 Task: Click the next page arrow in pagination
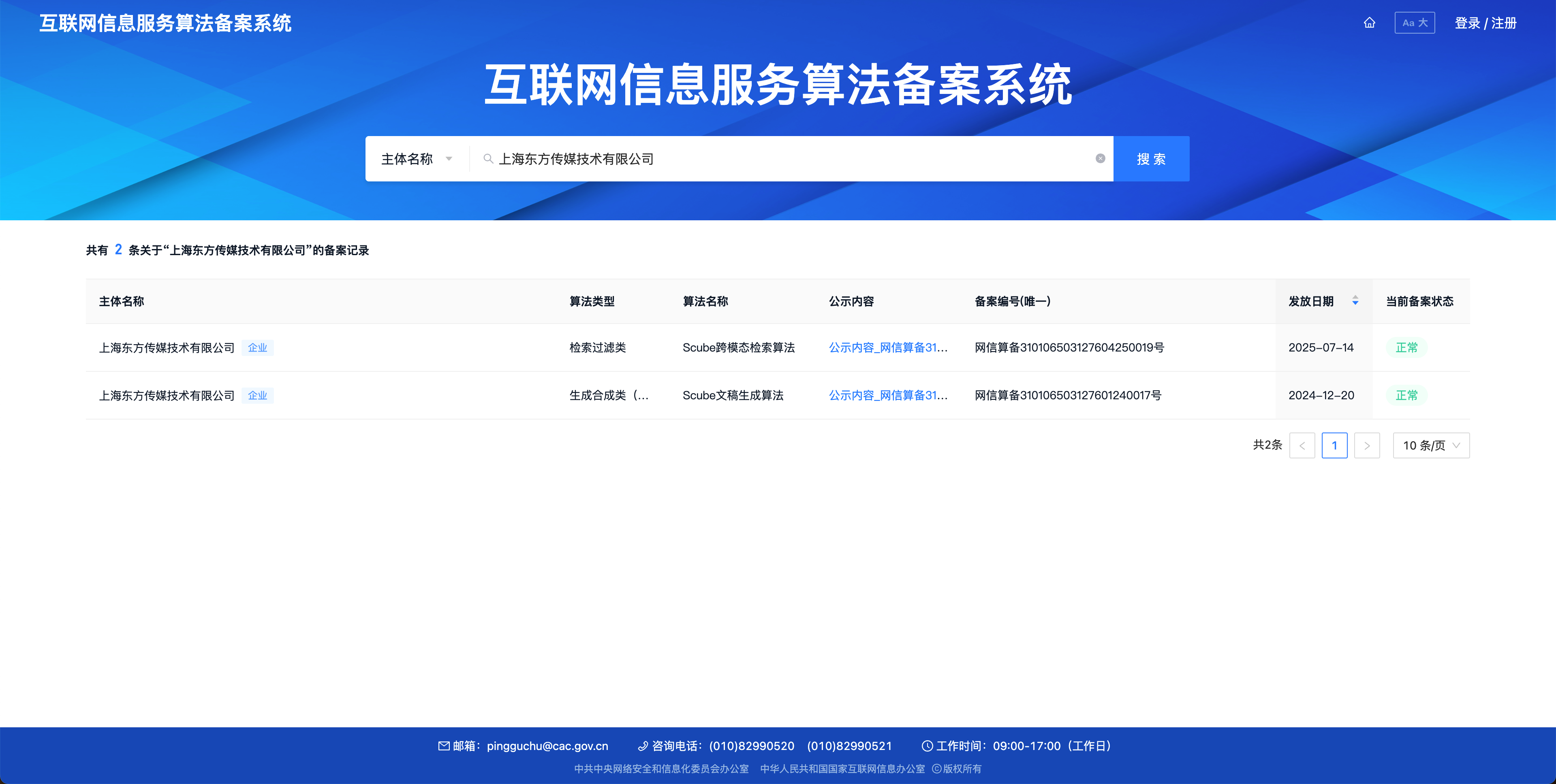click(x=1367, y=445)
